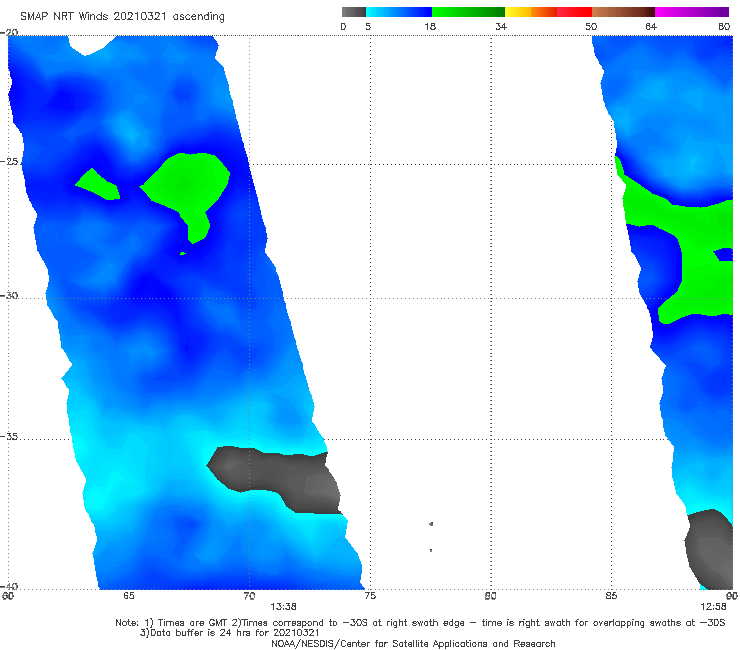Click the gray segment of the color bar

354,12
